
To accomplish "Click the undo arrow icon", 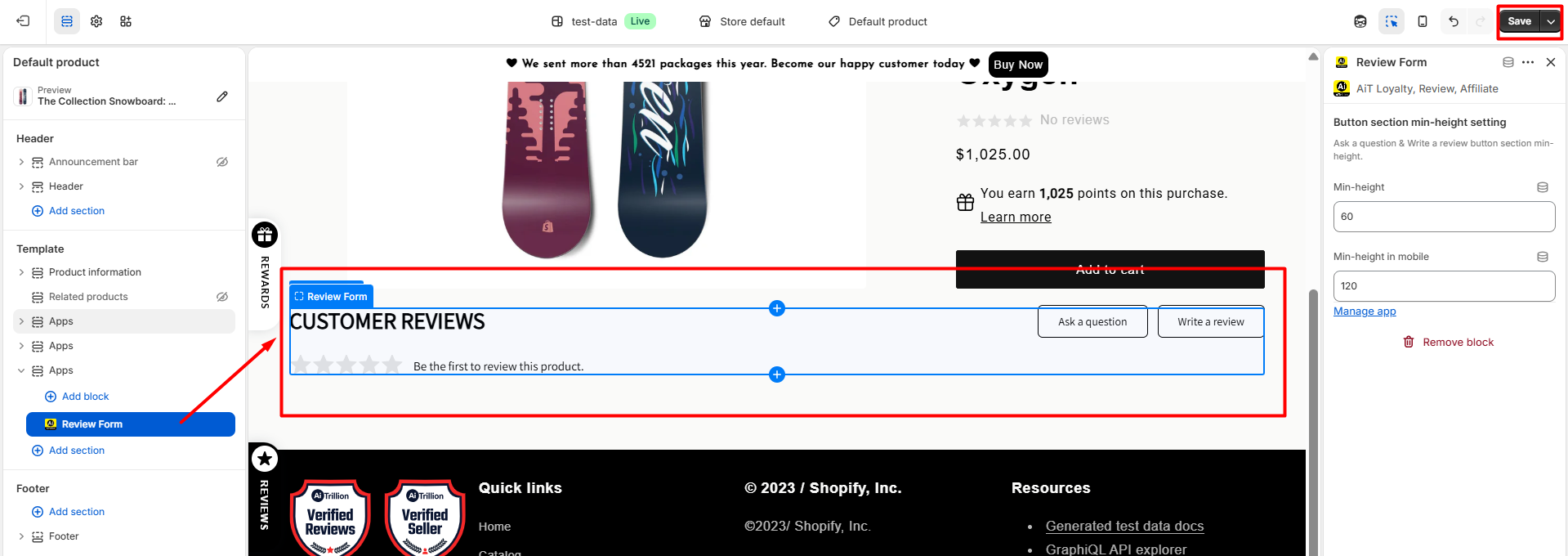I will click(1454, 21).
